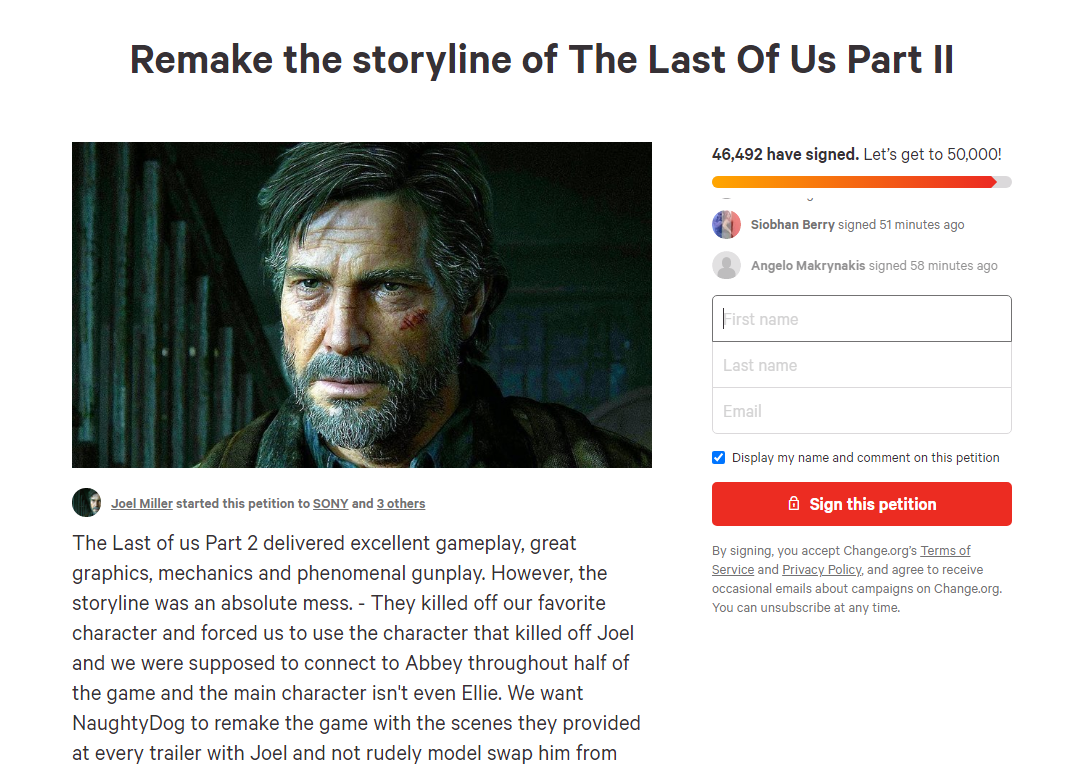Screen dimensions: 1080x770
Task: Focus the Last name field
Action: pyautogui.click(x=861, y=365)
